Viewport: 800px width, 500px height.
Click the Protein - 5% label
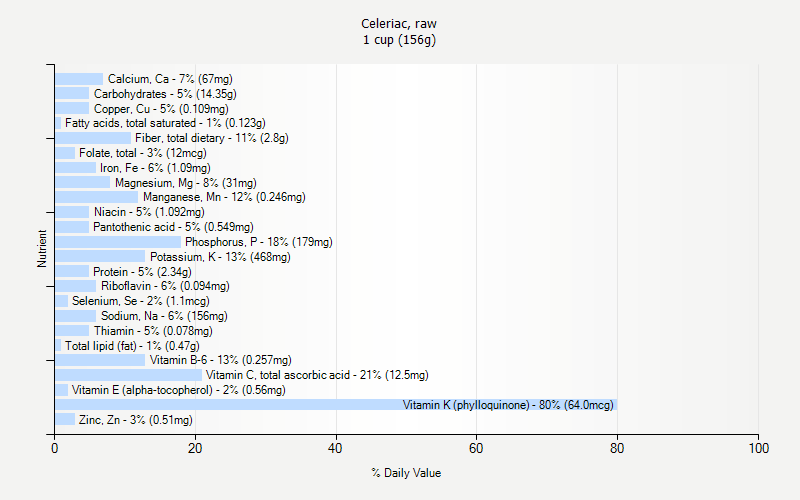[x=142, y=271]
